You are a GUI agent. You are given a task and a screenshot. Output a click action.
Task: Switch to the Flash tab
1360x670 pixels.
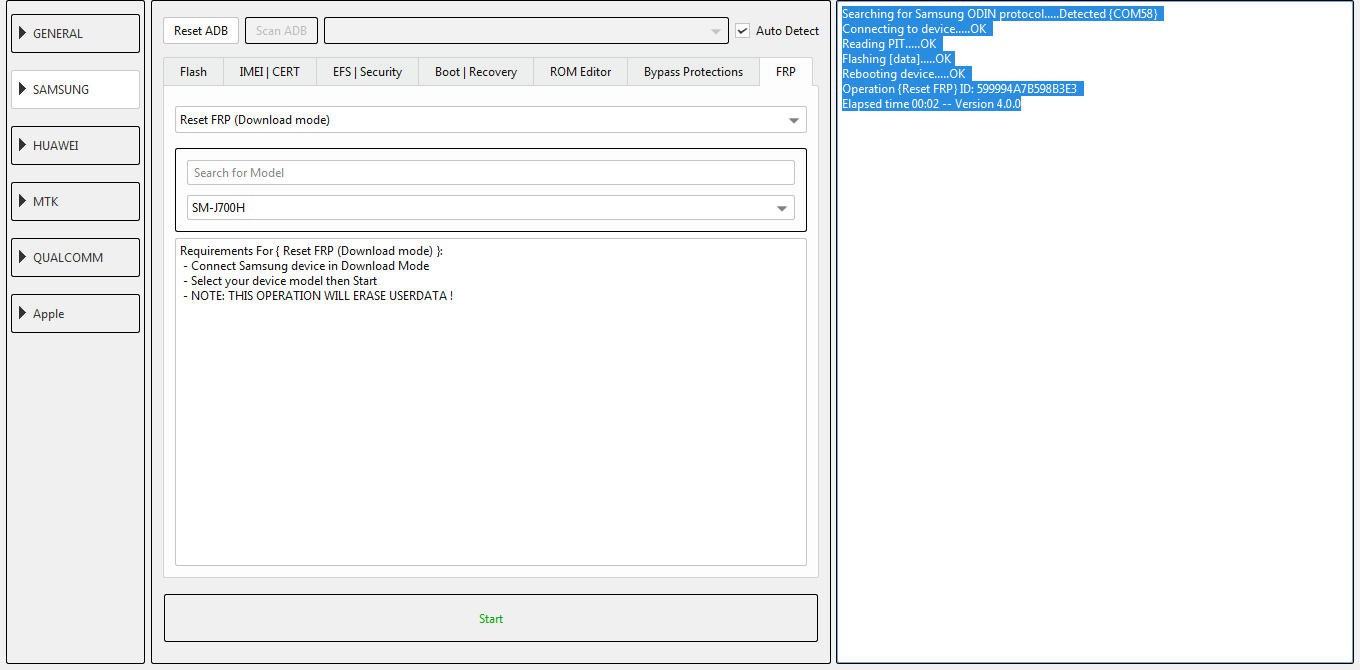coord(193,72)
